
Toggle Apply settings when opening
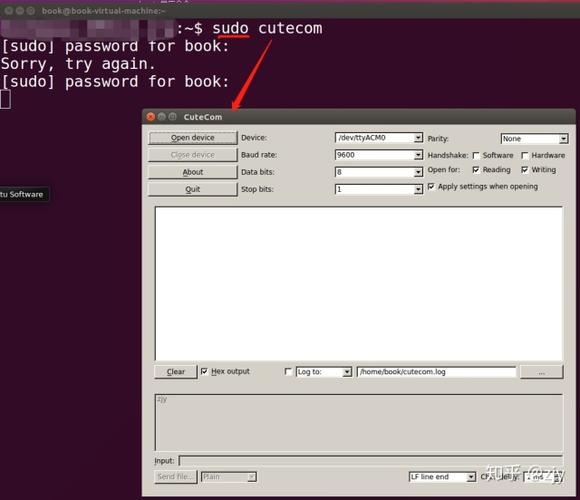coord(431,186)
